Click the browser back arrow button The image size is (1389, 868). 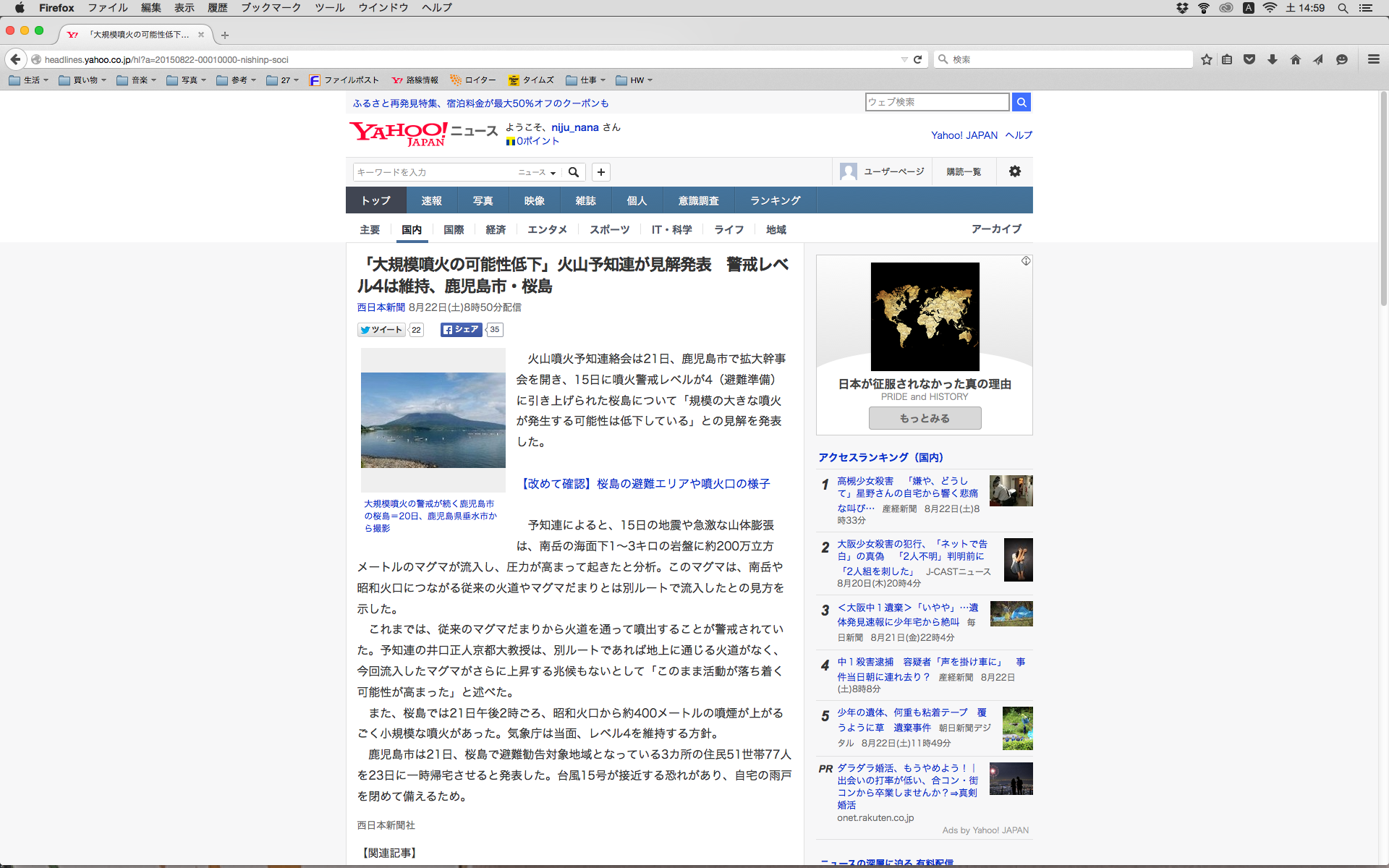[15, 59]
